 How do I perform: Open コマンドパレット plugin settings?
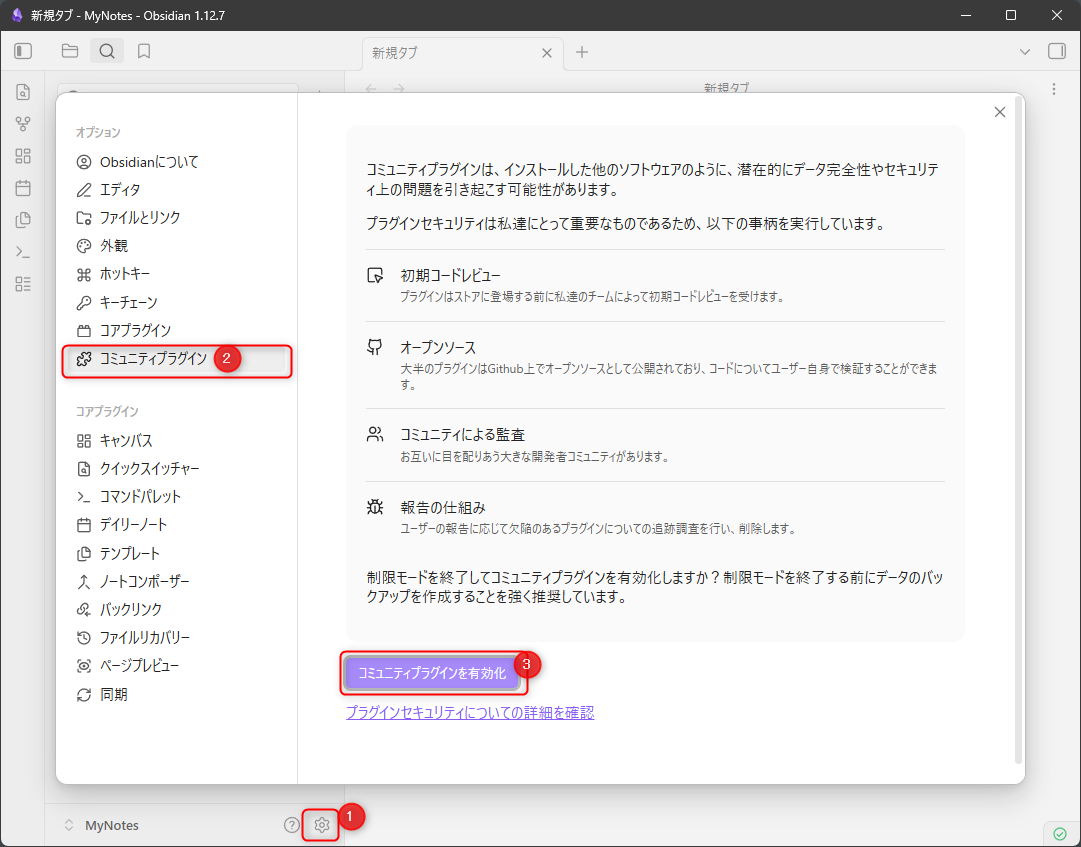click(178, 497)
